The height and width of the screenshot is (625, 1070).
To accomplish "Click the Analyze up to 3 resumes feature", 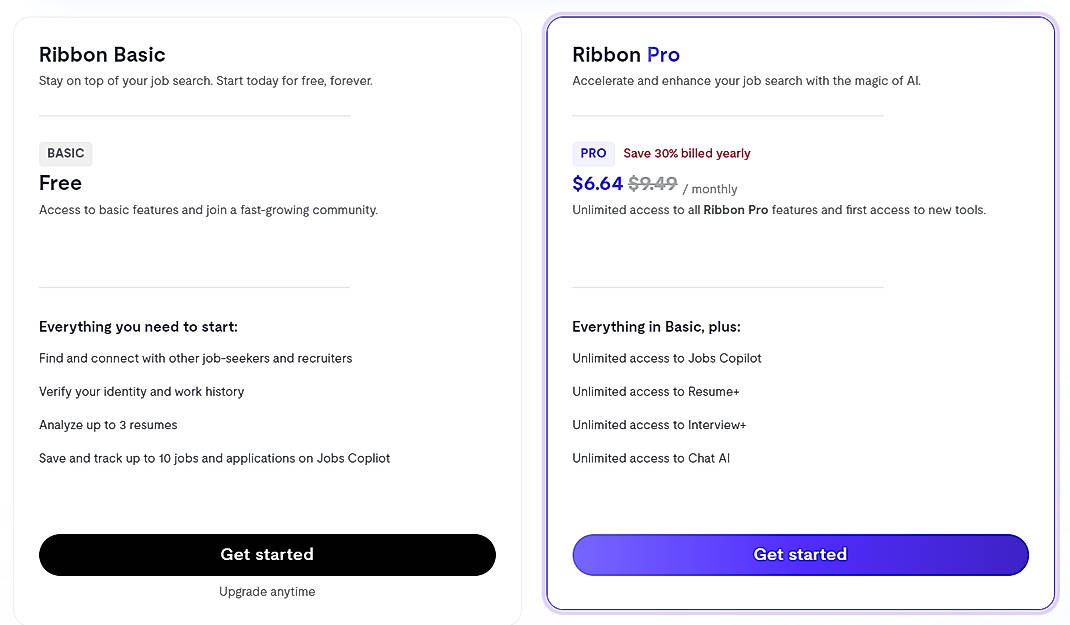I will (108, 424).
